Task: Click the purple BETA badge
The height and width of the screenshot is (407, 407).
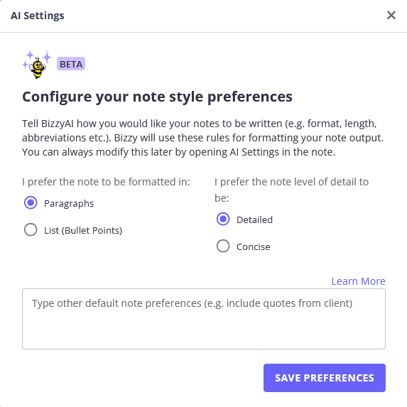Action: tap(71, 64)
